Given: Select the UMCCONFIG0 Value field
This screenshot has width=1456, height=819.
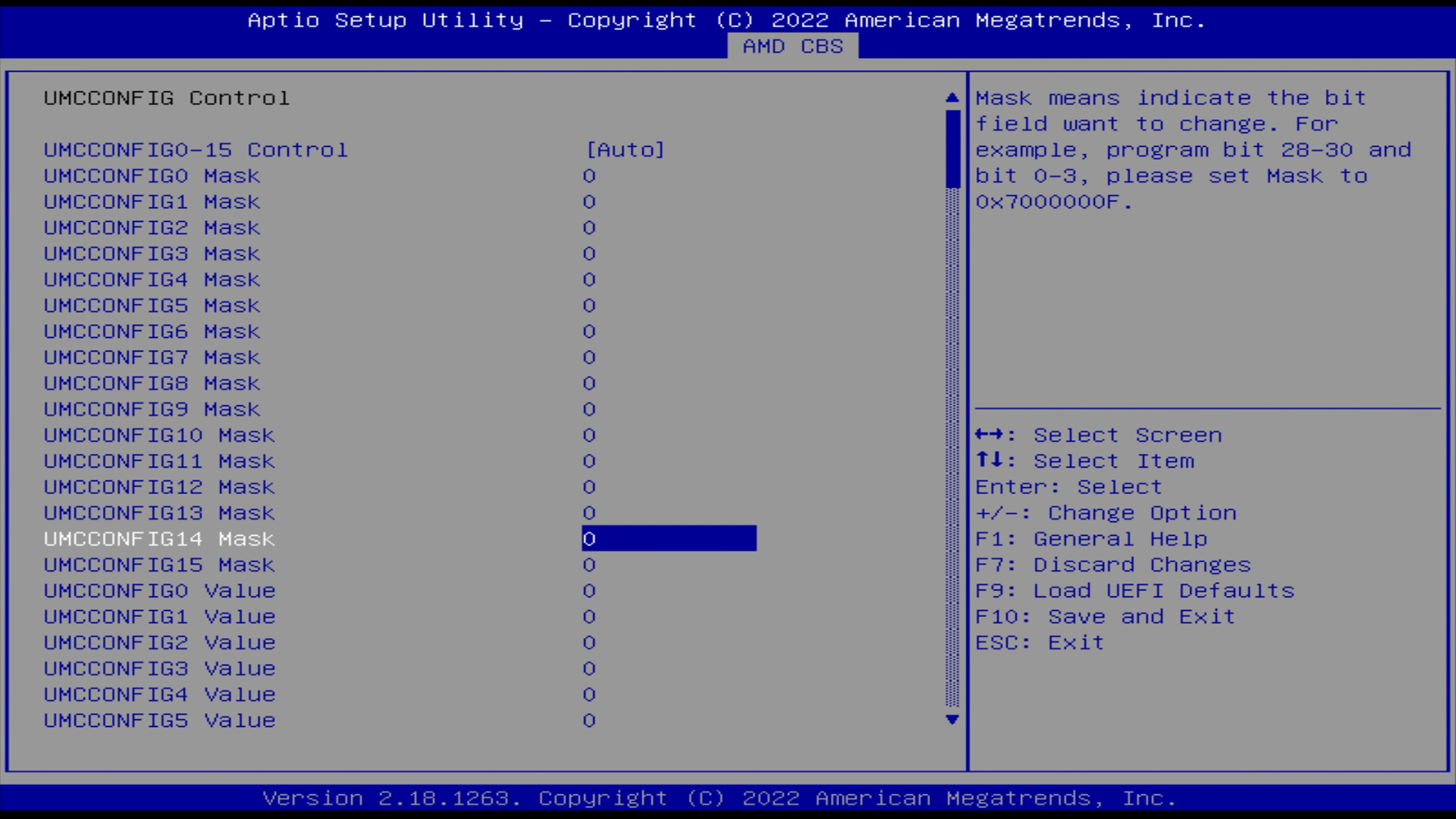Looking at the screenshot, I should point(589,591).
